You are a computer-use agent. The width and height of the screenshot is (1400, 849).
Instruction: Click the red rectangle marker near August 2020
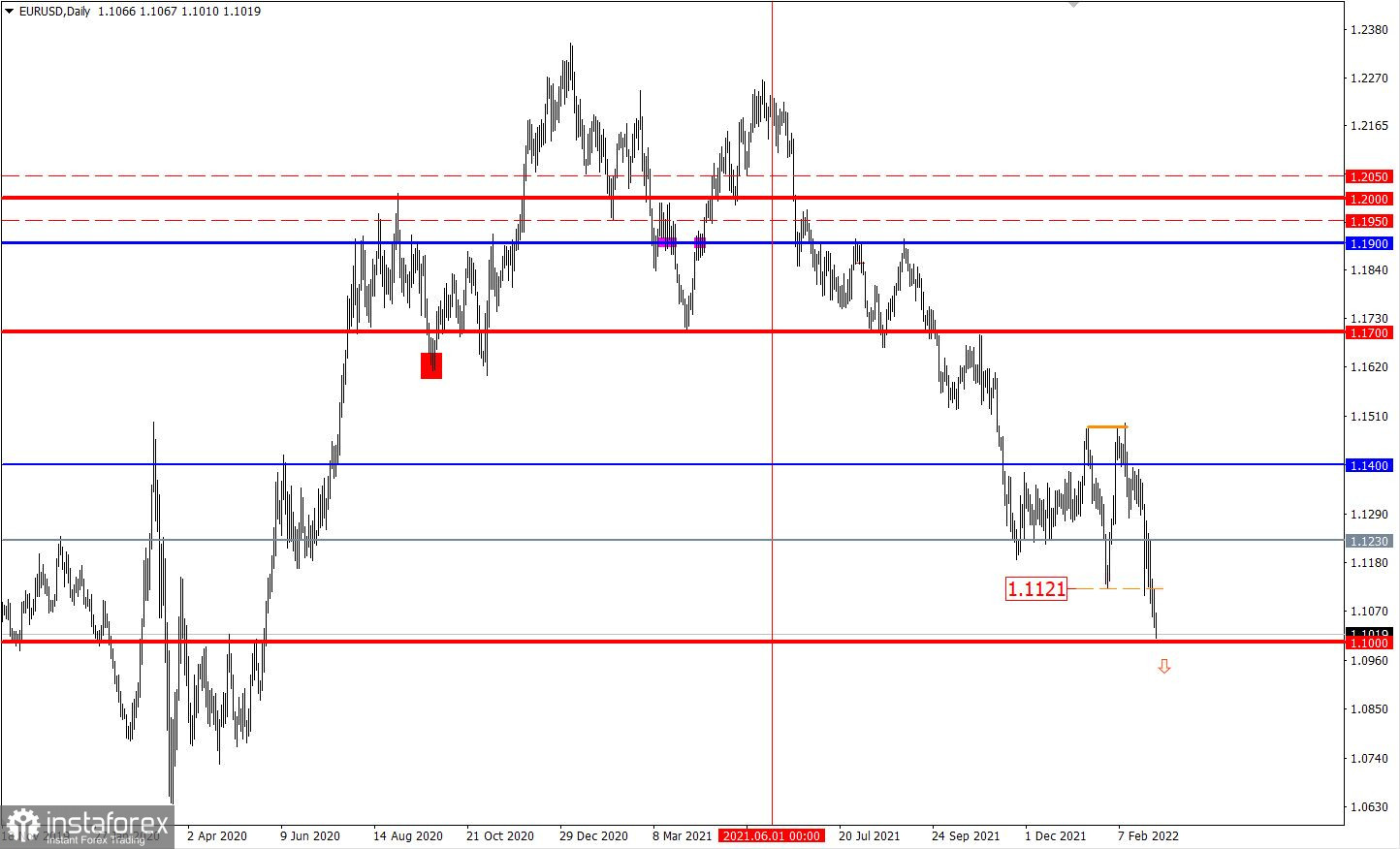click(431, 365)
